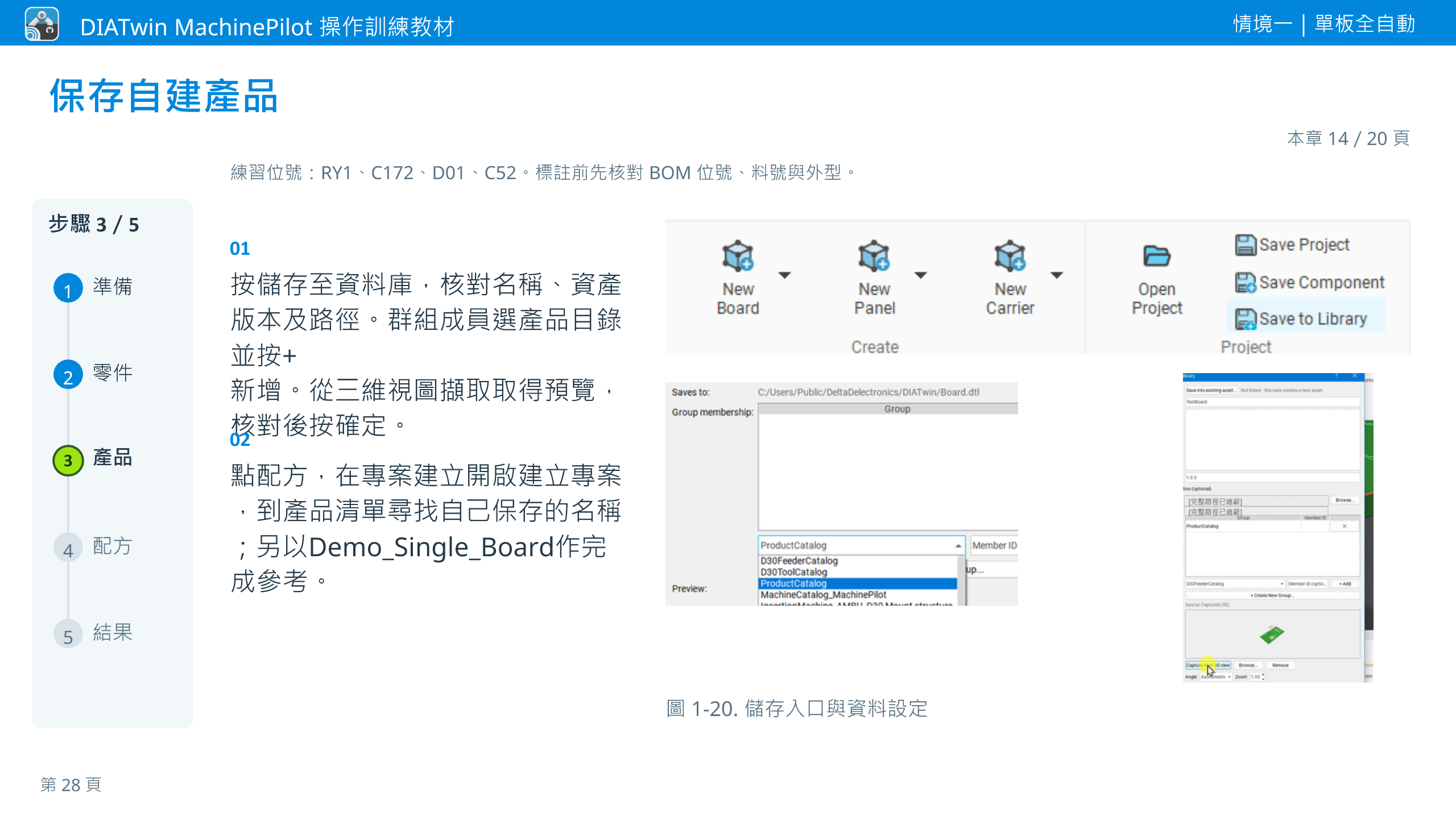
Task: Click the Member ID field beside the ProductCatalog combo
Action: (994, 545)
